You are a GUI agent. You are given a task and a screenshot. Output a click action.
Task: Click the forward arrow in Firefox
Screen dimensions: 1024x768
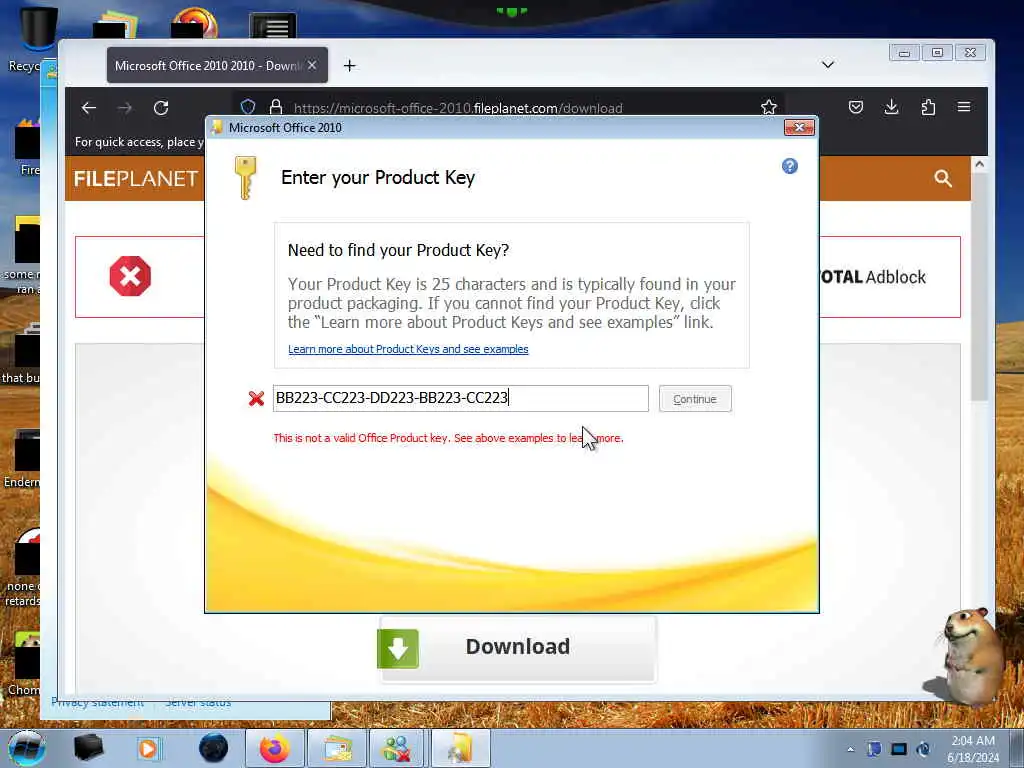coord(125,108)
